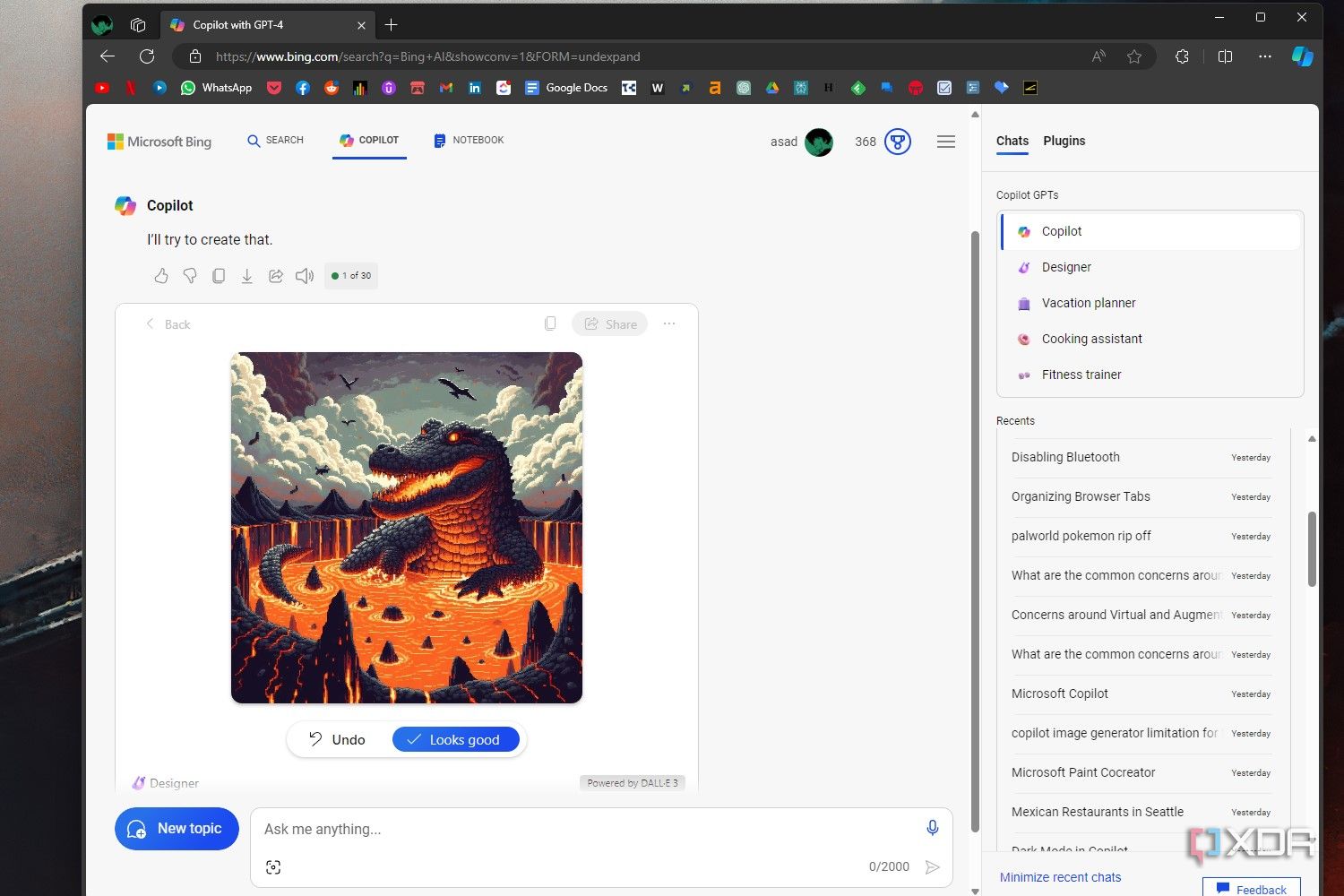This screenshot has width=1344, height=896.
Task: Click the Share button on image card
Action: pyautogui.click(x=610, y=323)
